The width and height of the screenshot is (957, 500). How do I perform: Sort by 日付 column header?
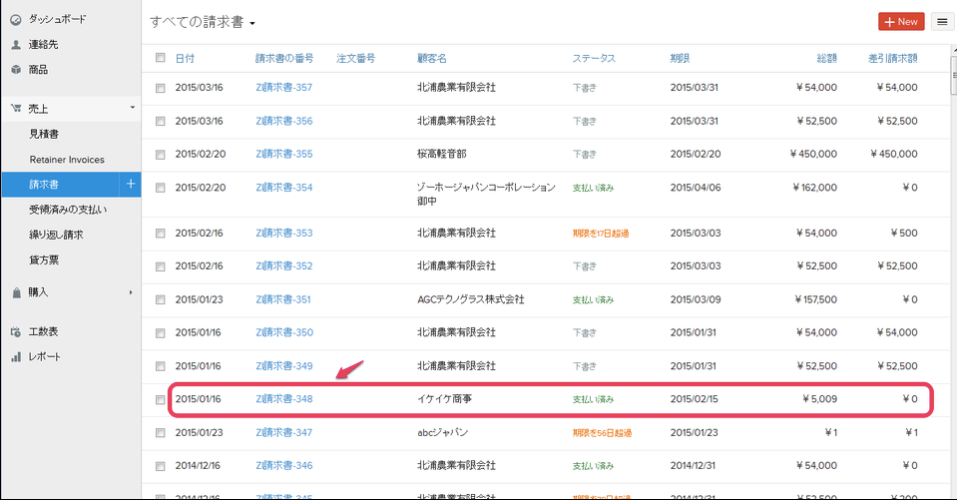pyautogui.click(x=185, y=59)
